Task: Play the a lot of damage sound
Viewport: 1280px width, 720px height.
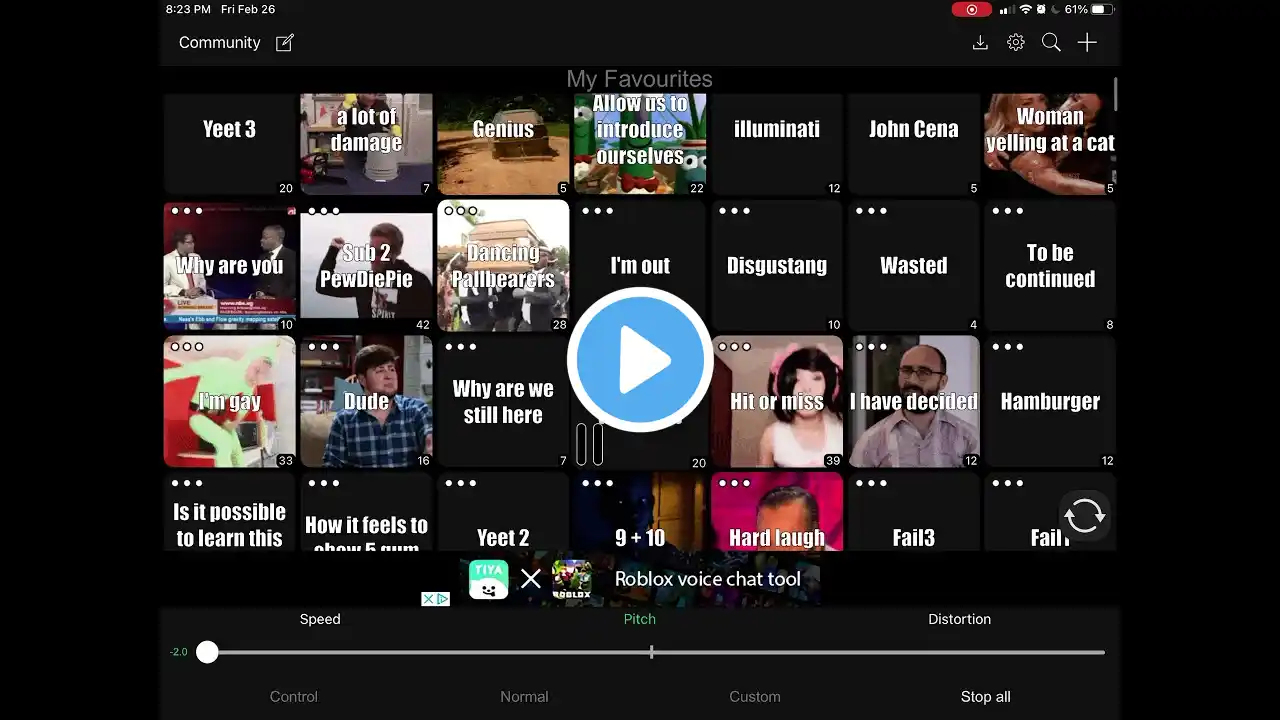Action: (x=366, y=143)
